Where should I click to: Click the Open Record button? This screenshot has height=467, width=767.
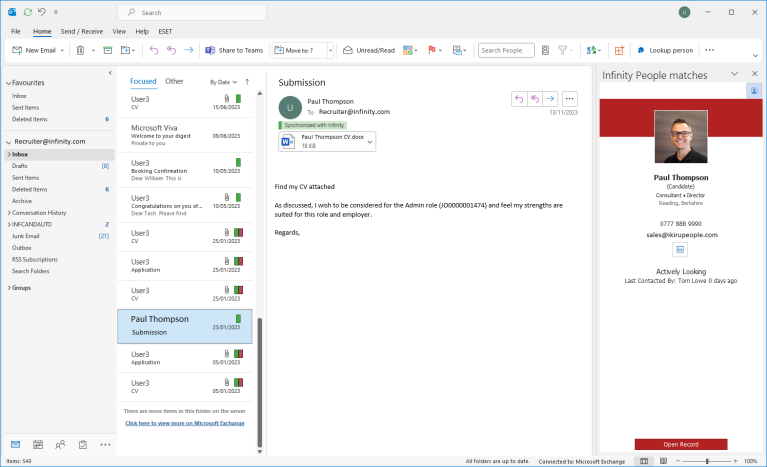pyautogui.click(x=680, y=444)
